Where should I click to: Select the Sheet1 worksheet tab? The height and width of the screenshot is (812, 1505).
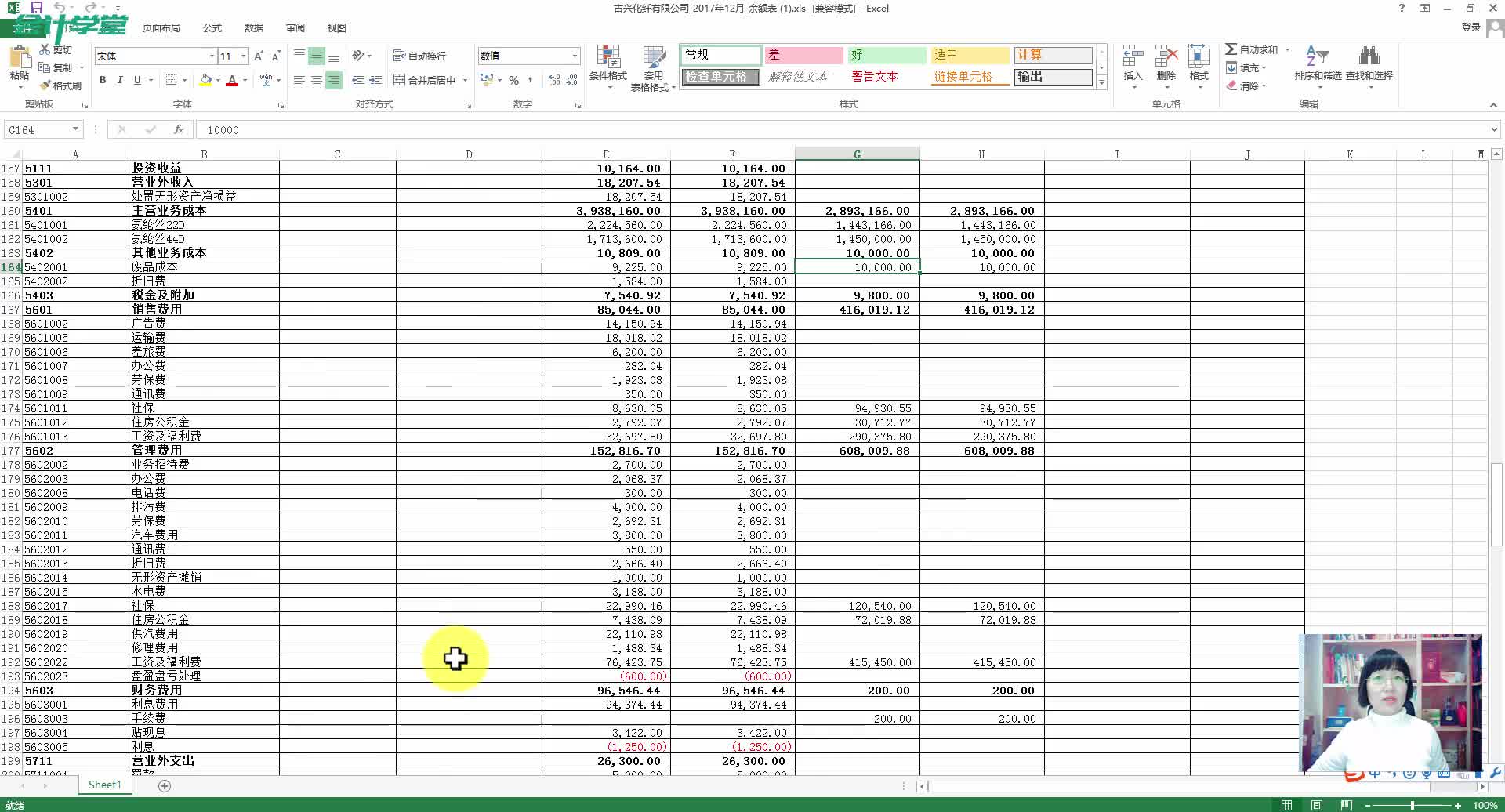(x=105, y=785)
